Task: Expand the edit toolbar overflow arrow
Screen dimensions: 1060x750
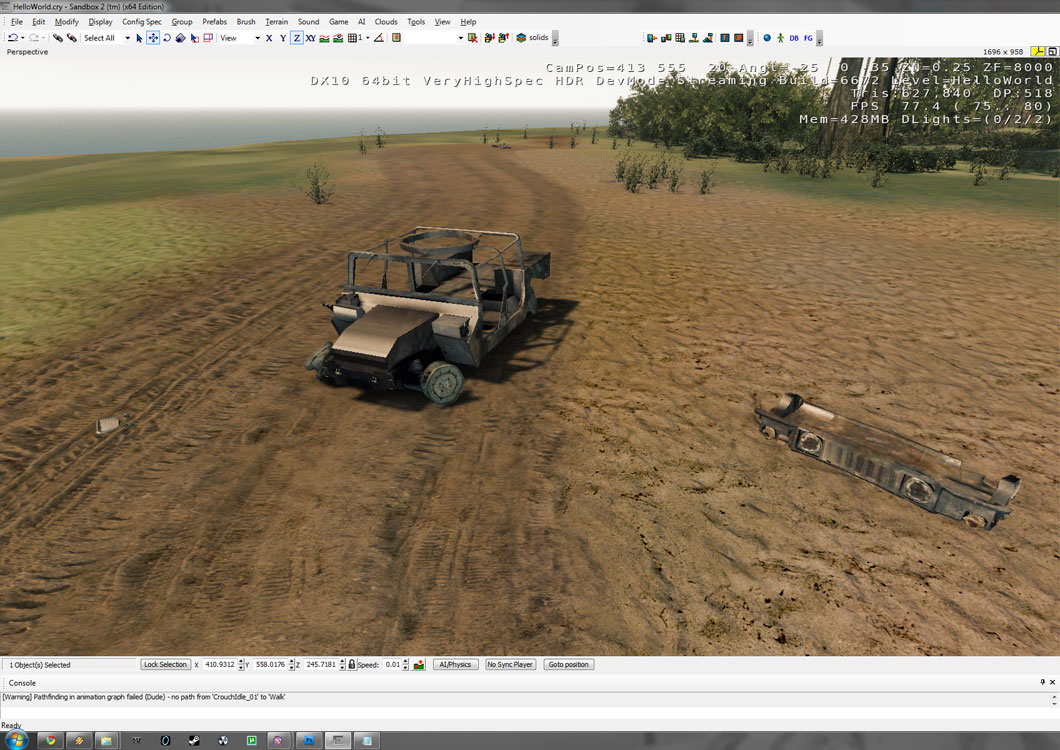Action: point(555,39)
